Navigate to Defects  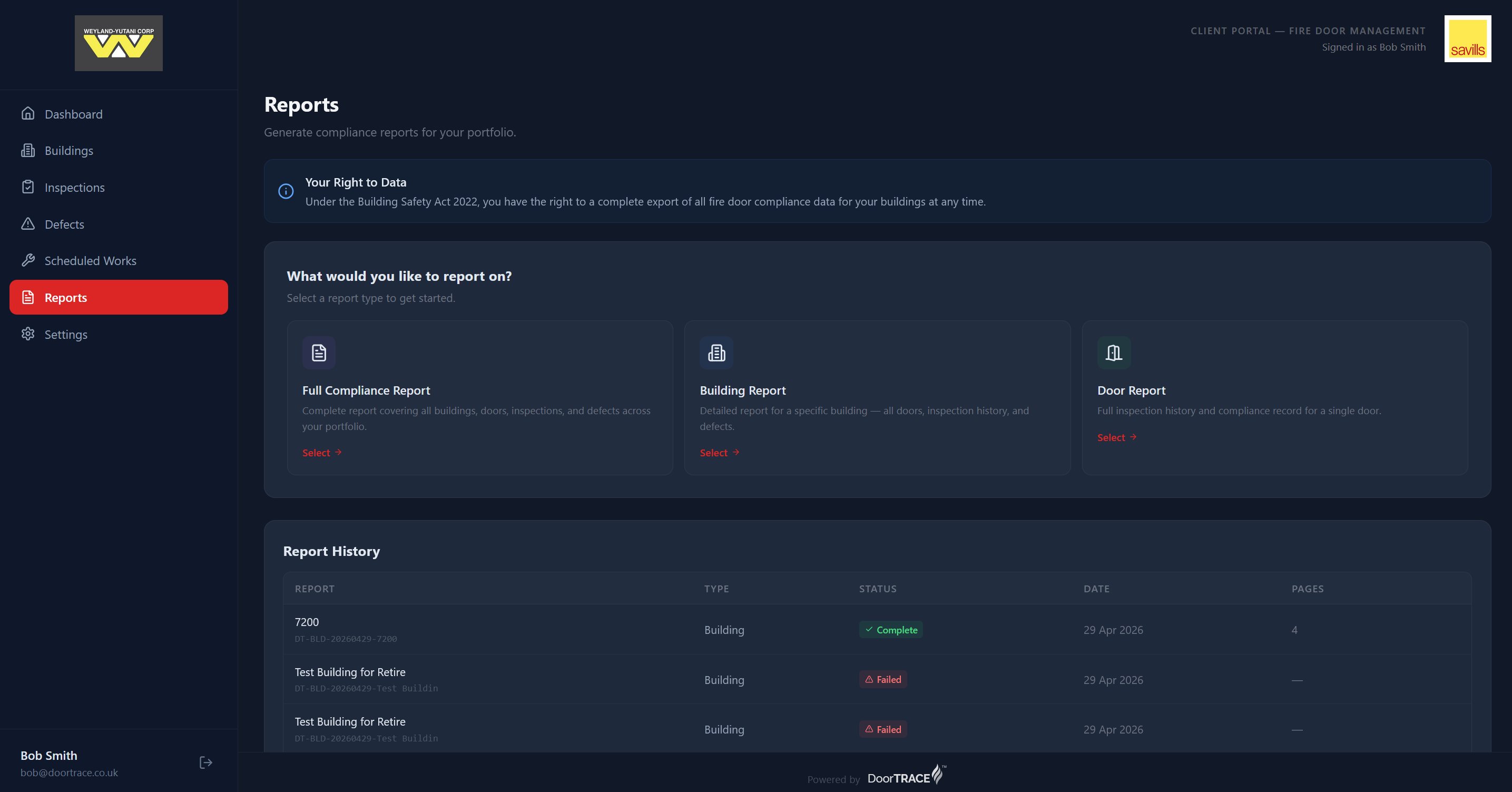coord(119,223)
